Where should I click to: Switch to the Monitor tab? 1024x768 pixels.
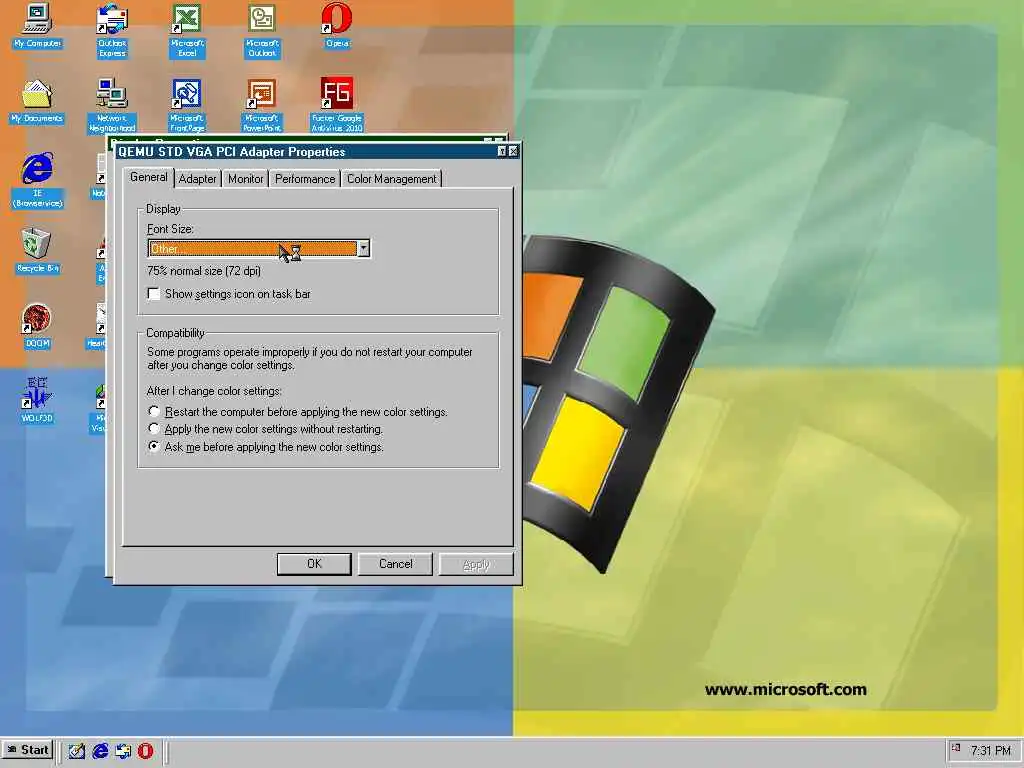coord(246,179)
